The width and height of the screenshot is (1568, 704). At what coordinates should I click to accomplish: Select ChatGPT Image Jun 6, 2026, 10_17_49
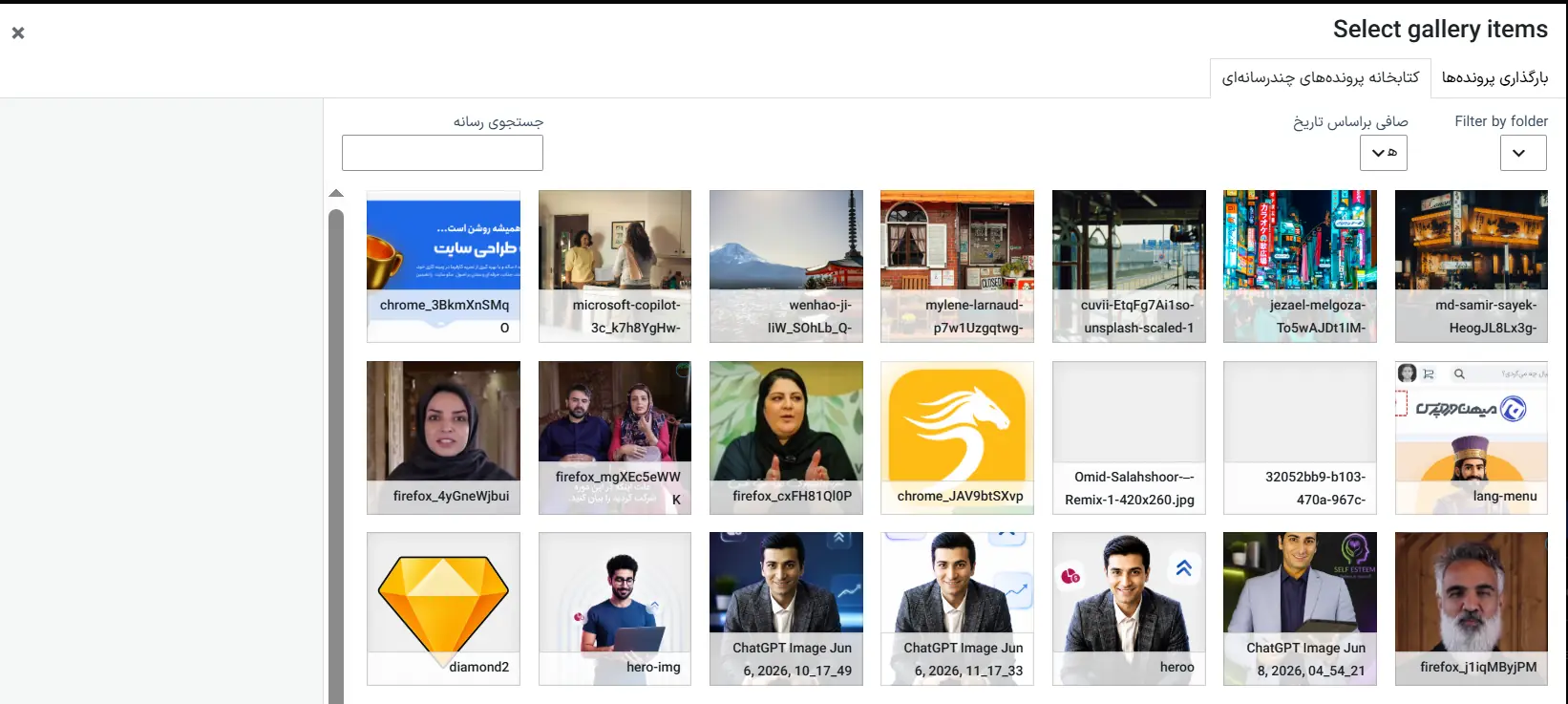(786, 608)
